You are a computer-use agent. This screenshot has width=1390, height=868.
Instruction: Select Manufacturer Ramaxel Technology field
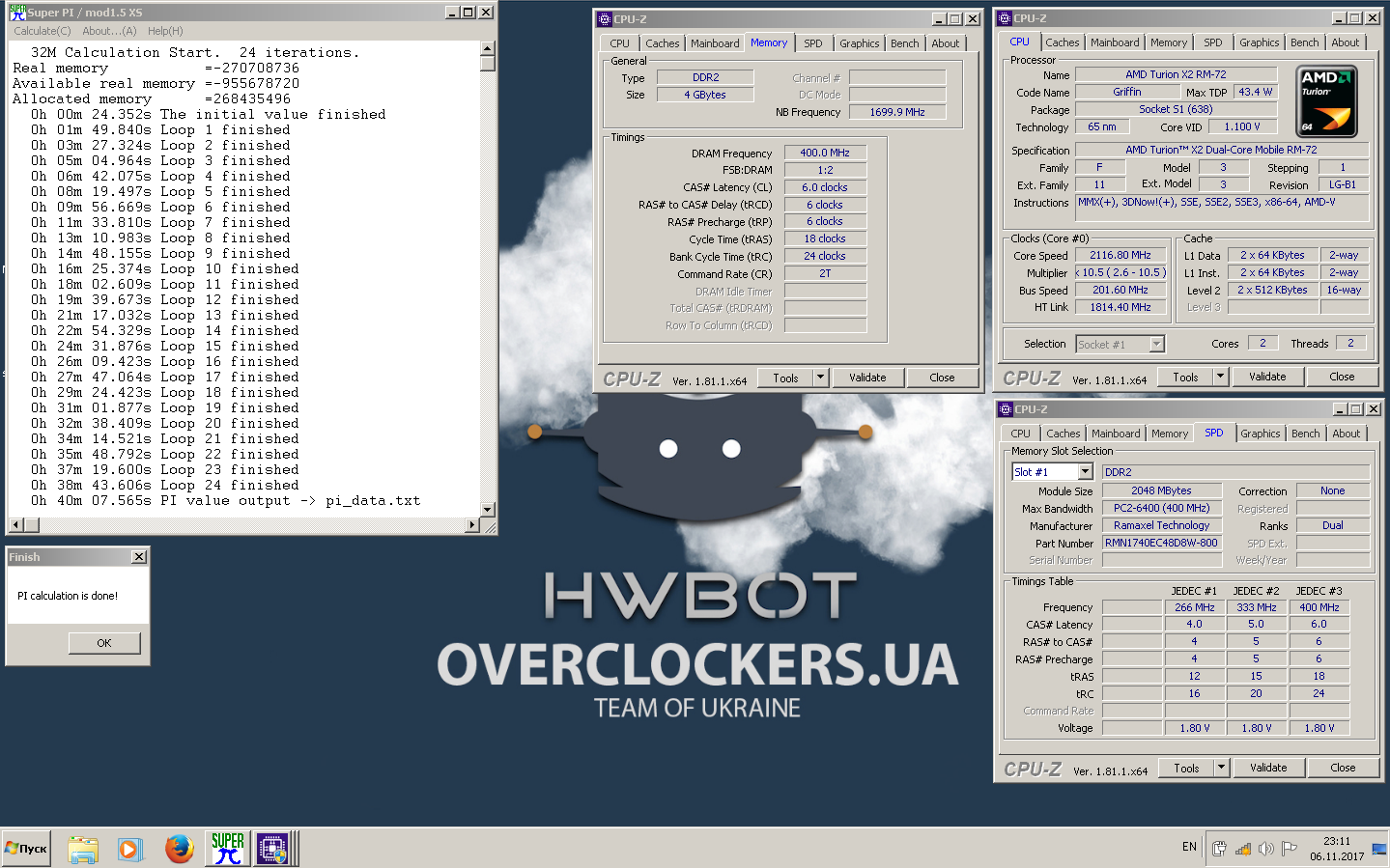tap(1162, 525)
